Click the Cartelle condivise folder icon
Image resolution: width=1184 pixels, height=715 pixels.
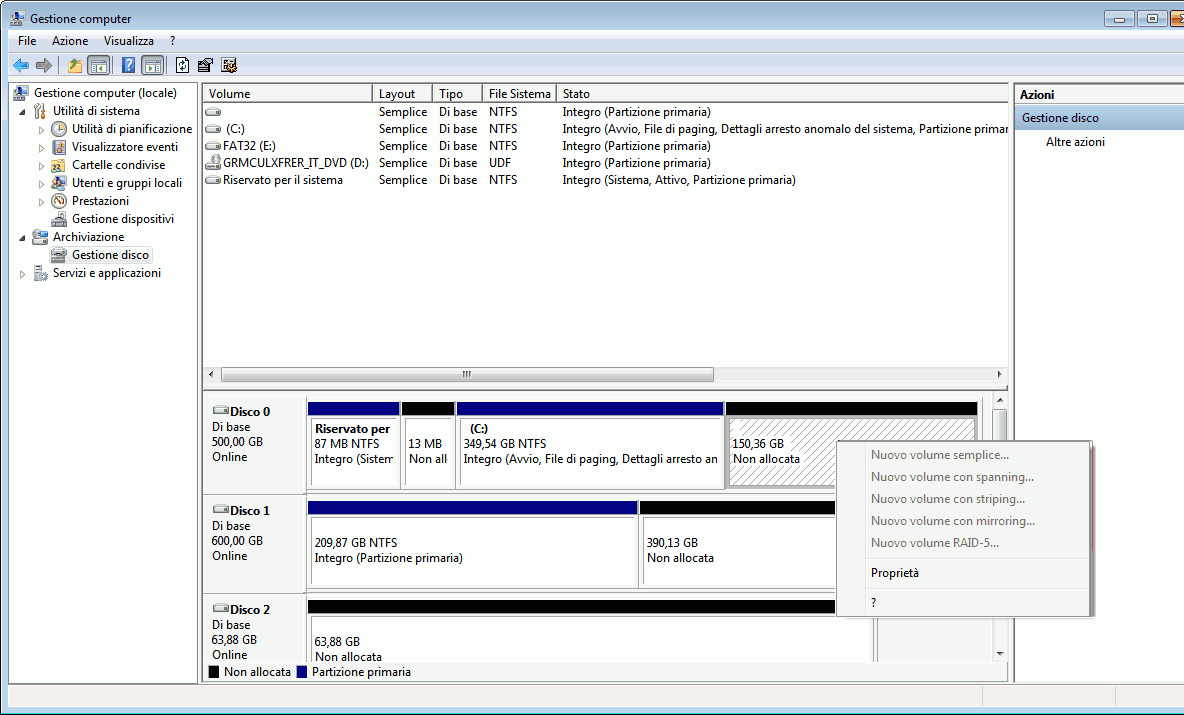pos(59,165)
